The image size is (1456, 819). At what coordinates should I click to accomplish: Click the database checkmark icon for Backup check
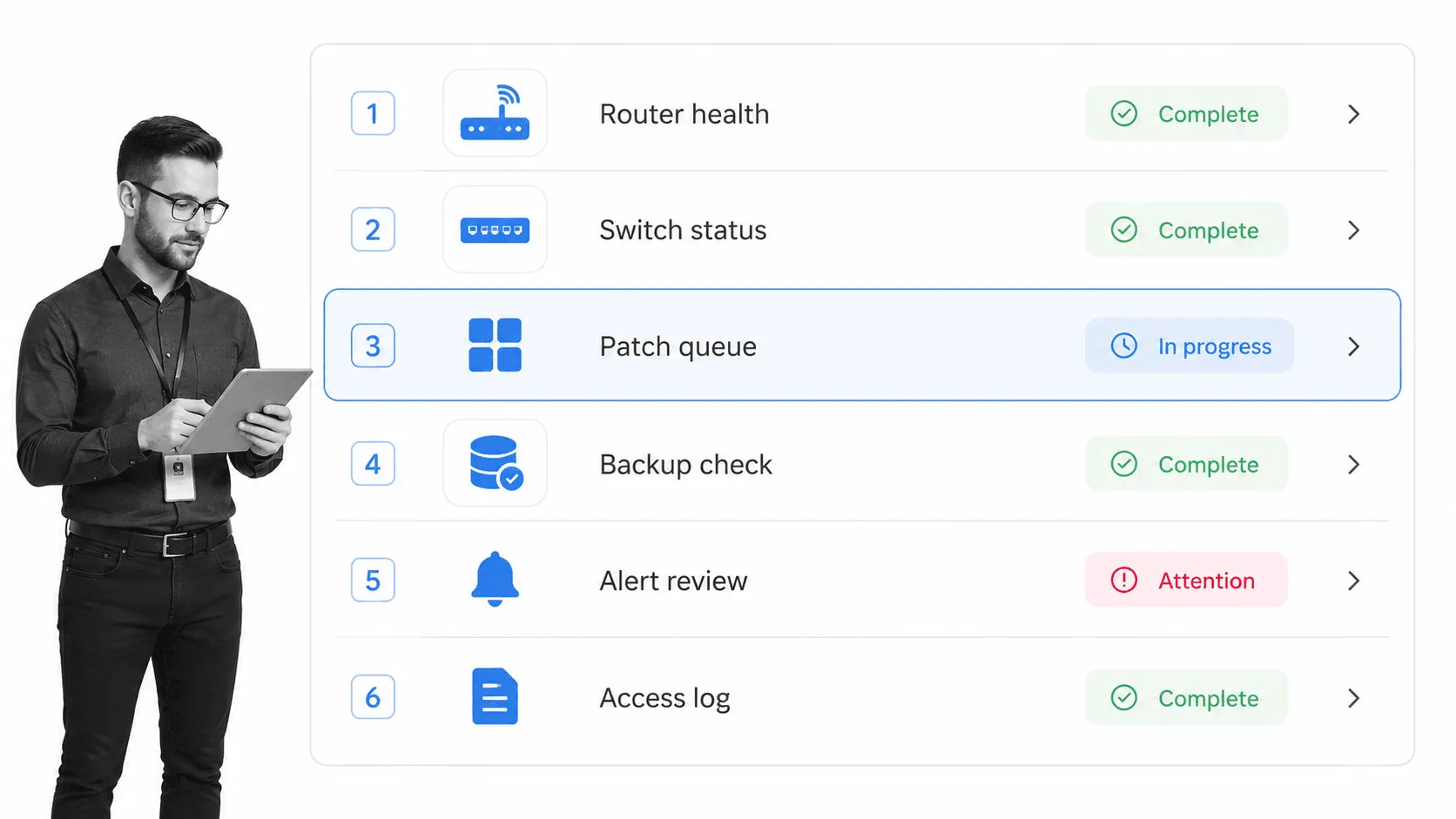pos(495,463)
